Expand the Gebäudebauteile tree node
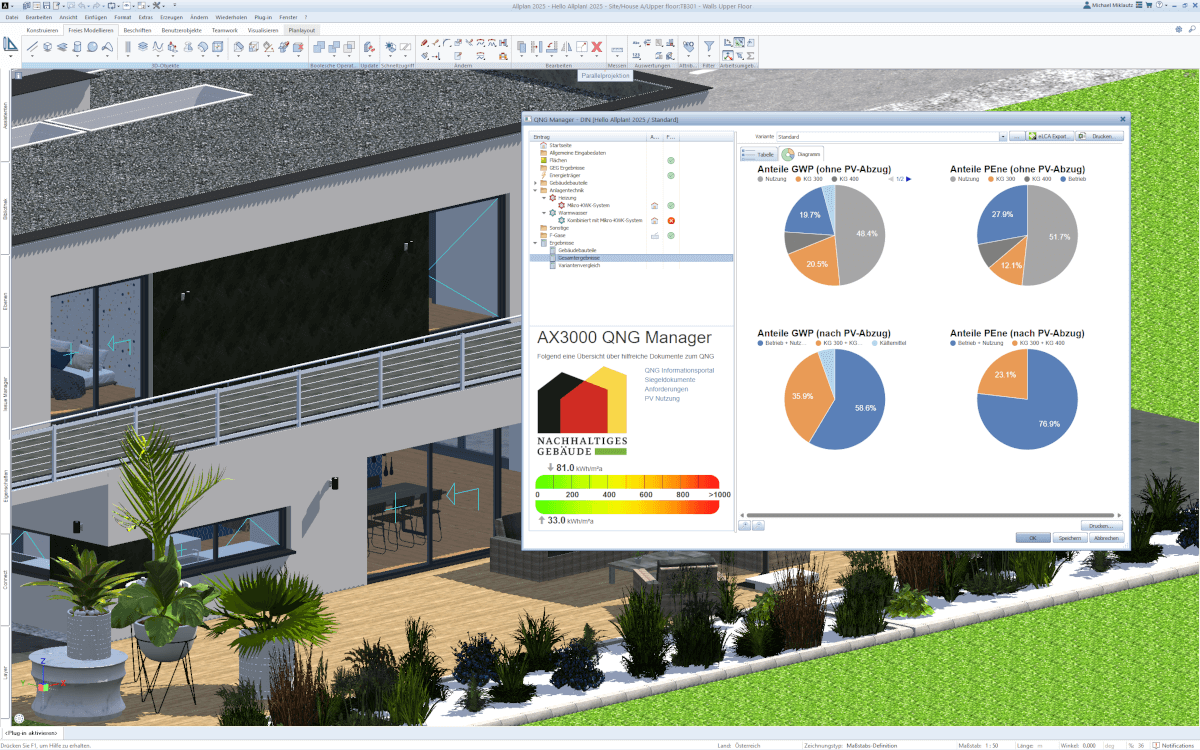Screen dimensions: 1200x750 pos(535,183)
